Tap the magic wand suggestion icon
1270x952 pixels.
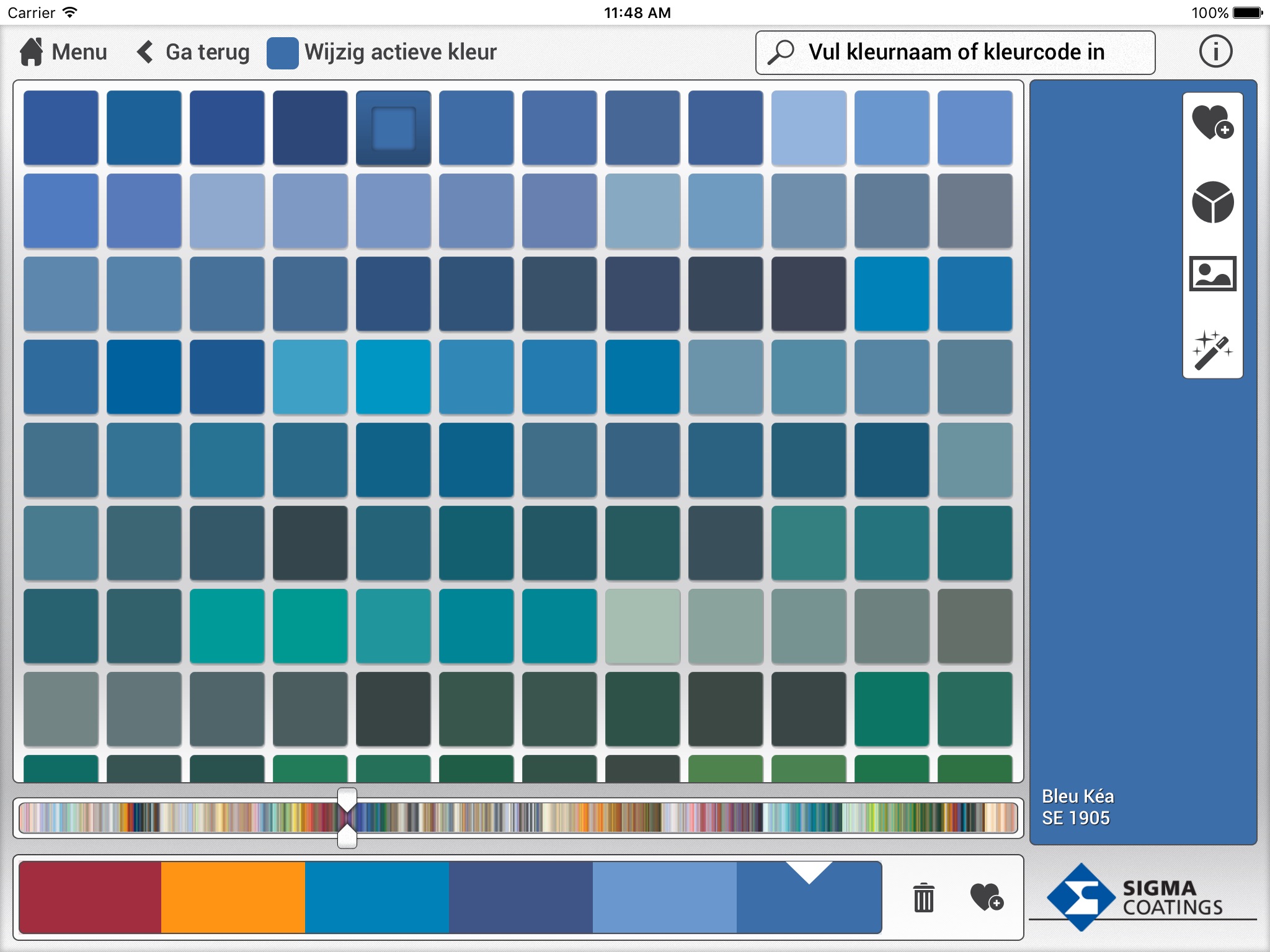(1212, 350)
